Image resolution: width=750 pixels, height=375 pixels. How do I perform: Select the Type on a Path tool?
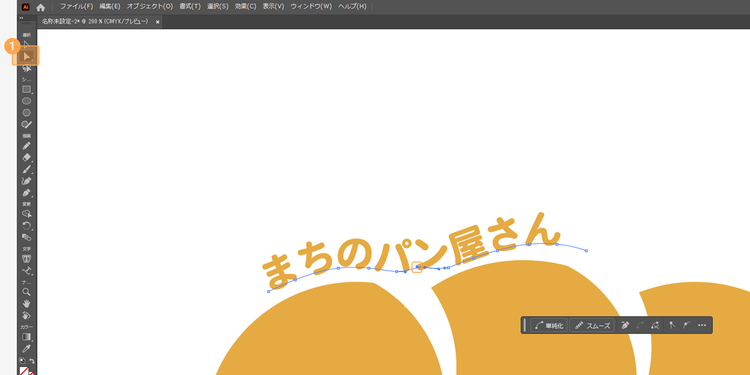point(27,271)
